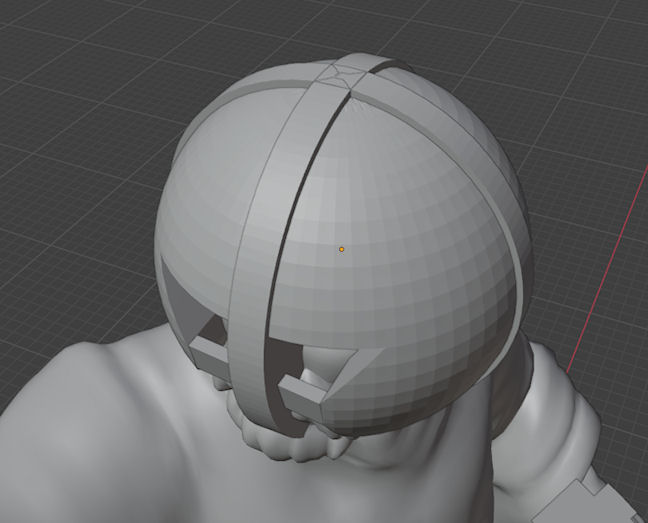The height and width of the screenshot is (523, 648).
Task: Click the orange origin dot on helmet
Action: pos(341,249)
